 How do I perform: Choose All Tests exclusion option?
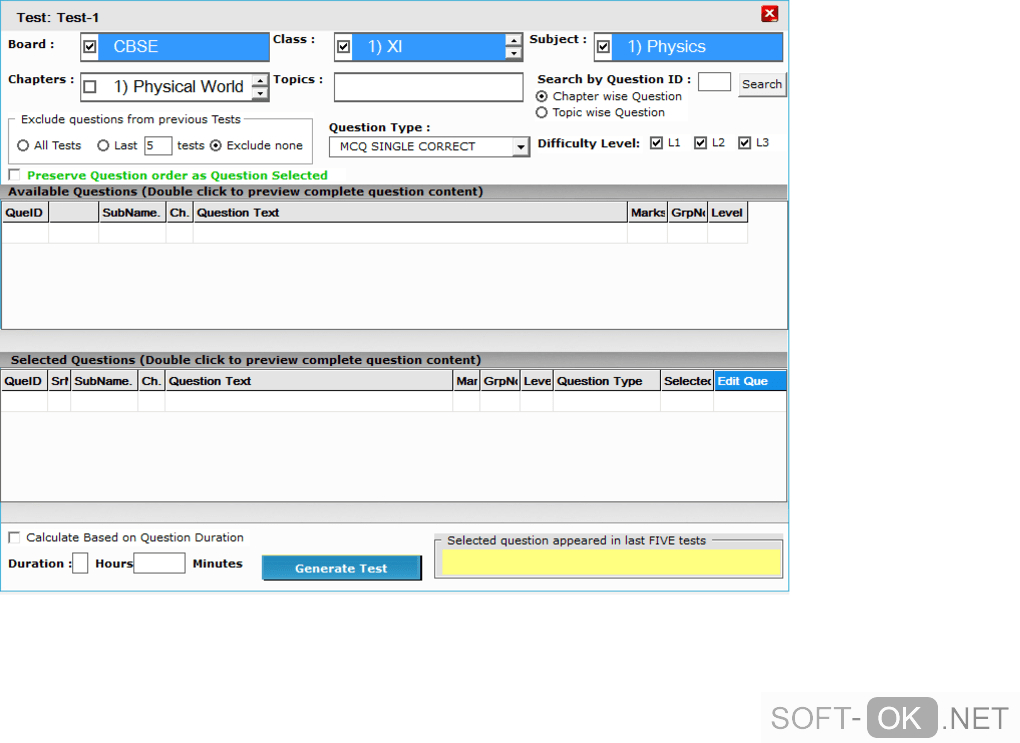(23, 146)
